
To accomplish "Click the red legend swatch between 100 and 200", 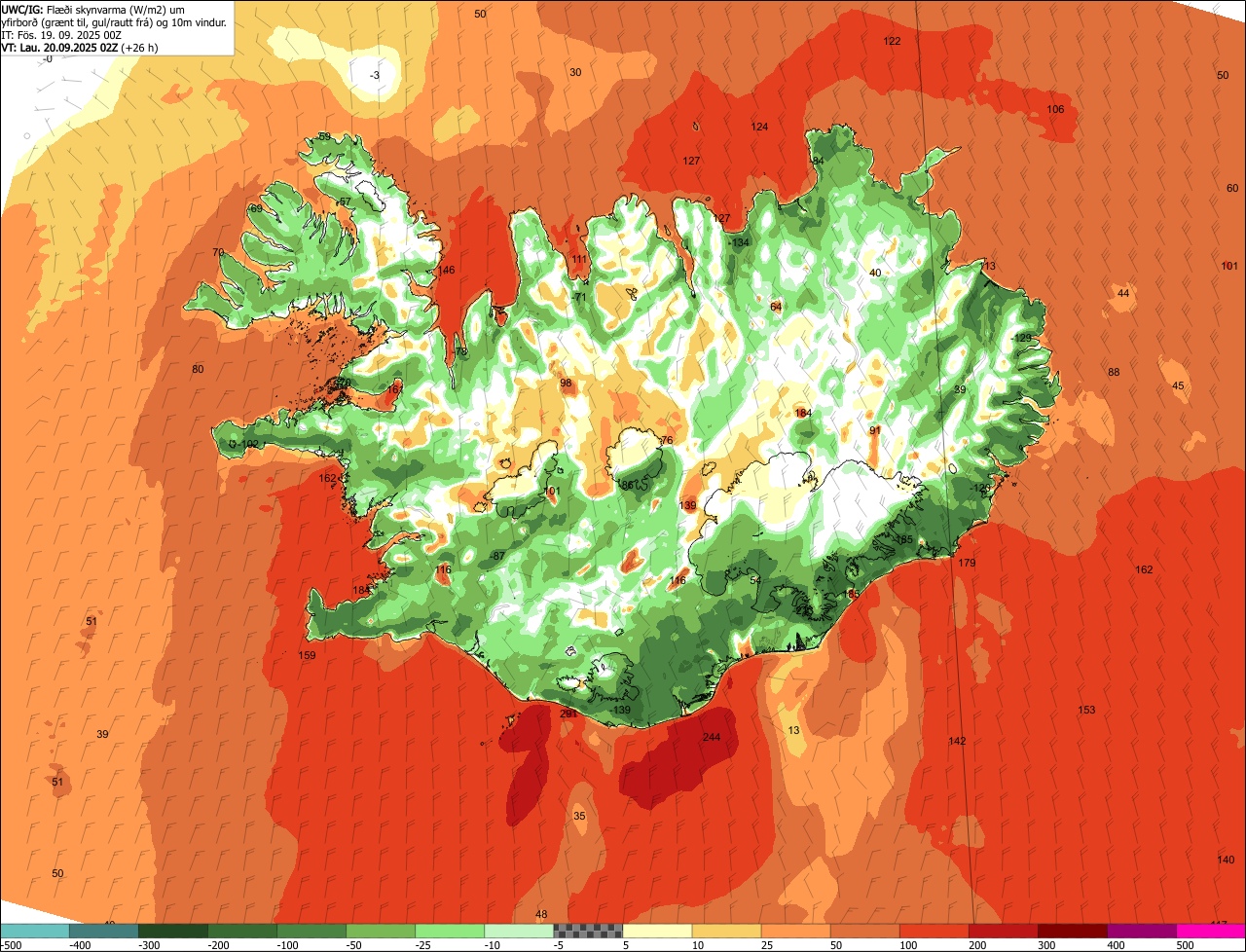I will tap(934, 931).
